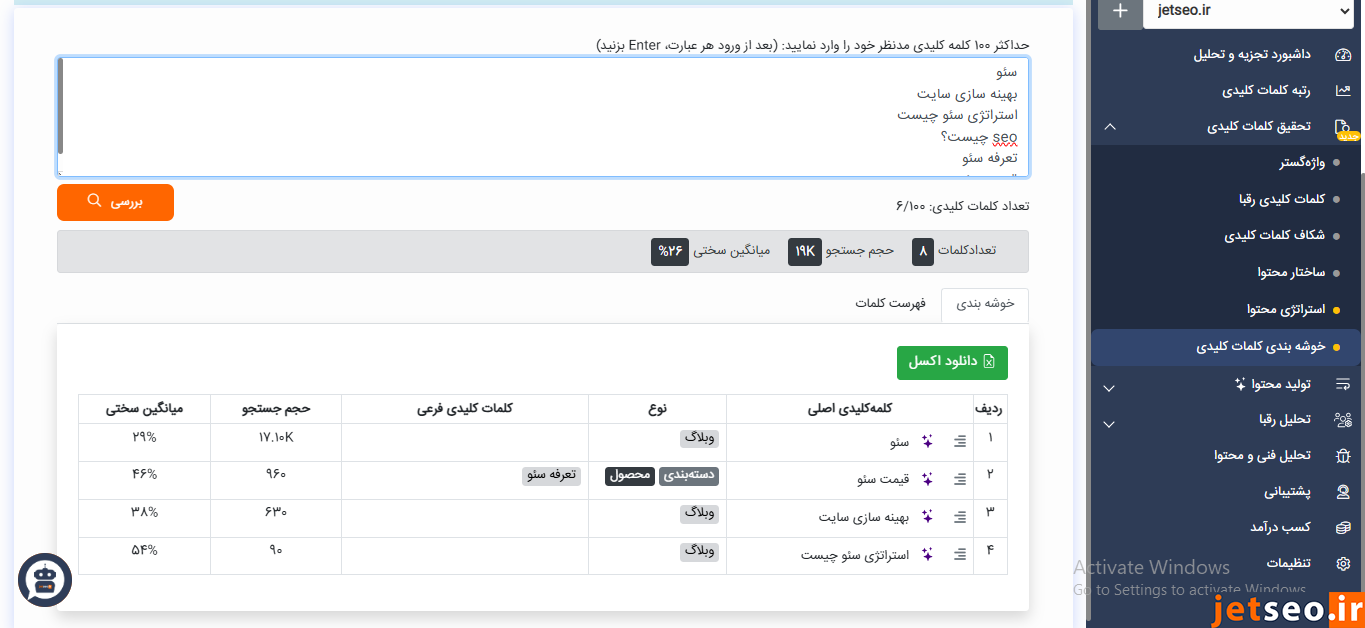Viewport: 1365px width, 628px height.
Task: Open the پشتیبانی support icon
Action: [x=1343, y=491]
